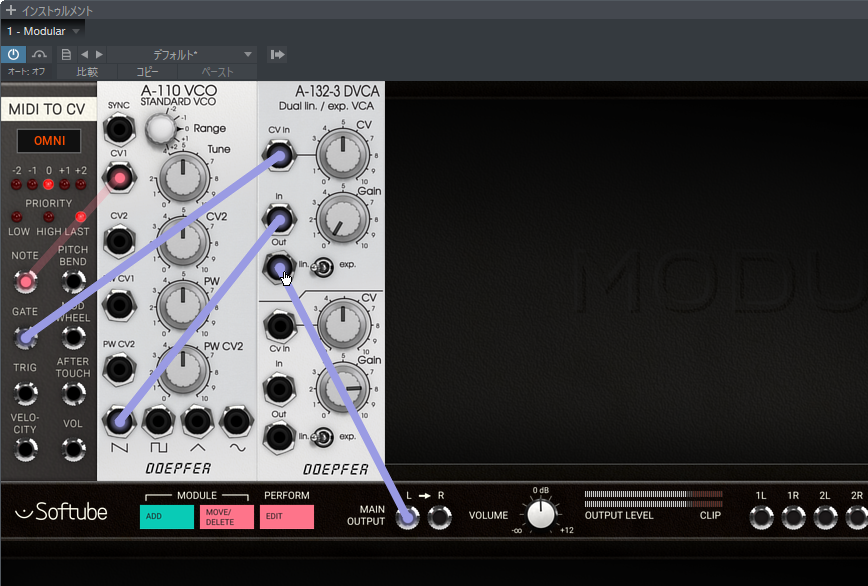This screenshot has height=586, width=868.
Task: Click the オート: オフ automation mode button
Action: (27, 72)
